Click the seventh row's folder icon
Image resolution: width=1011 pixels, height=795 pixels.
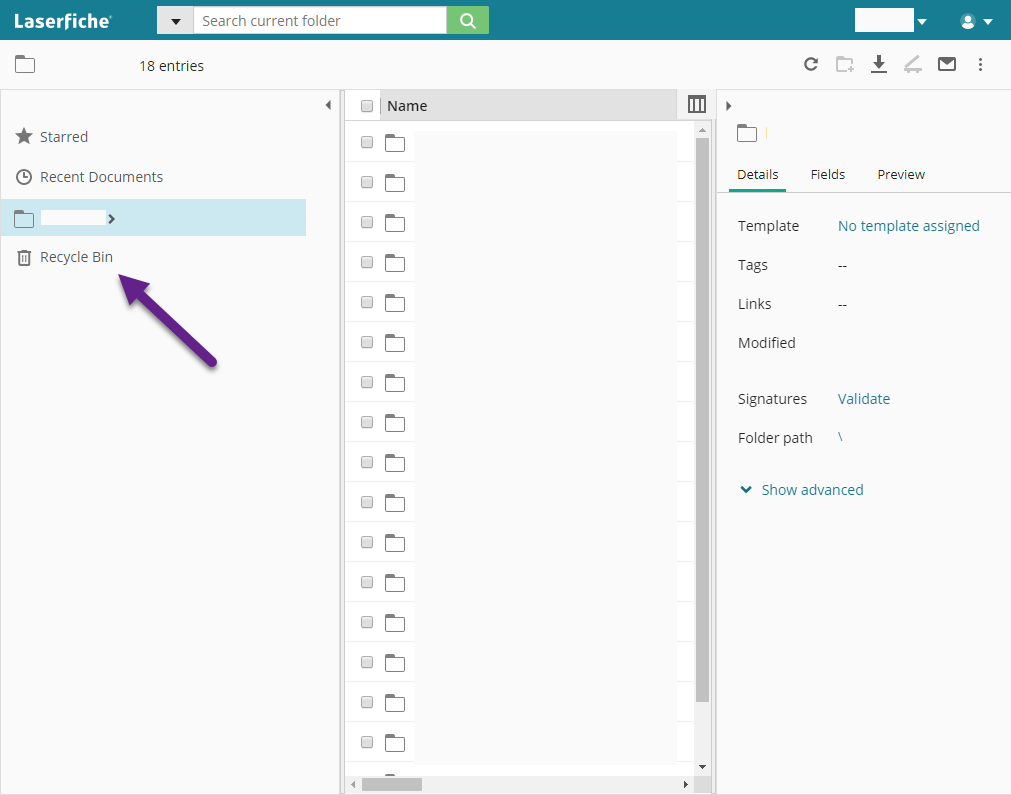click(395, 383)
